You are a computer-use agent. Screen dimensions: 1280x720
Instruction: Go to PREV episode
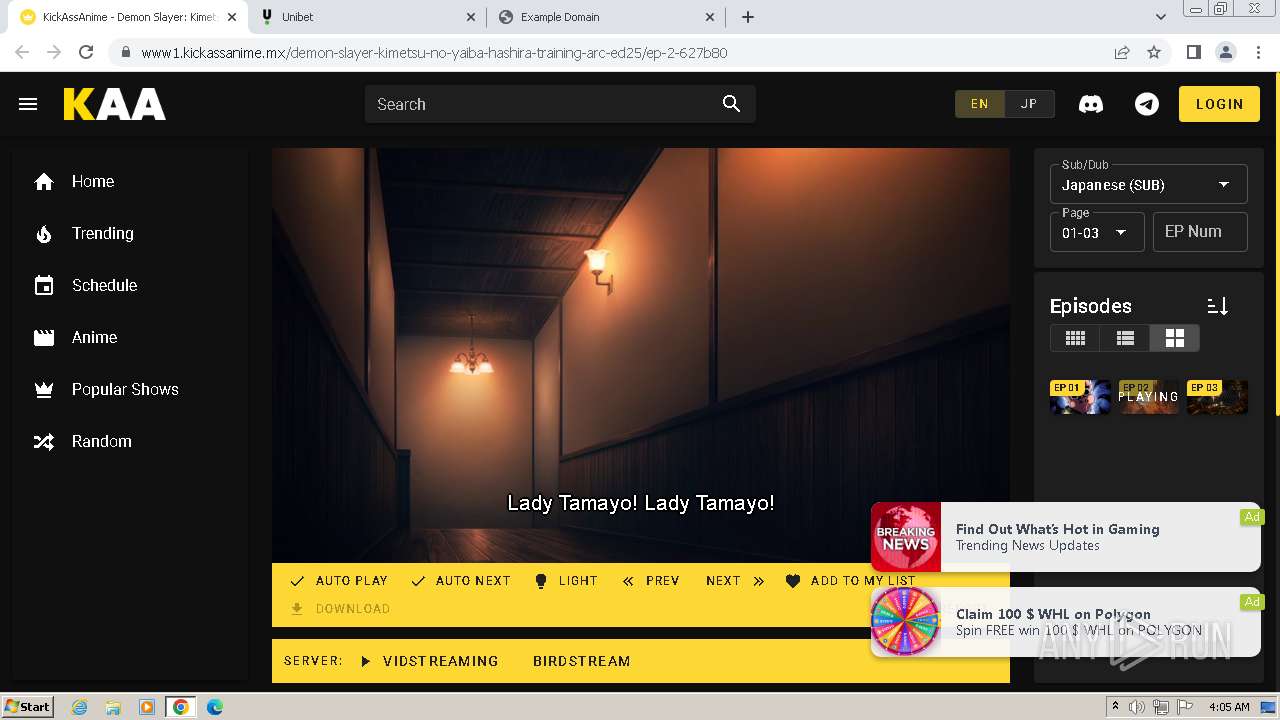click(x=651, y=581)
